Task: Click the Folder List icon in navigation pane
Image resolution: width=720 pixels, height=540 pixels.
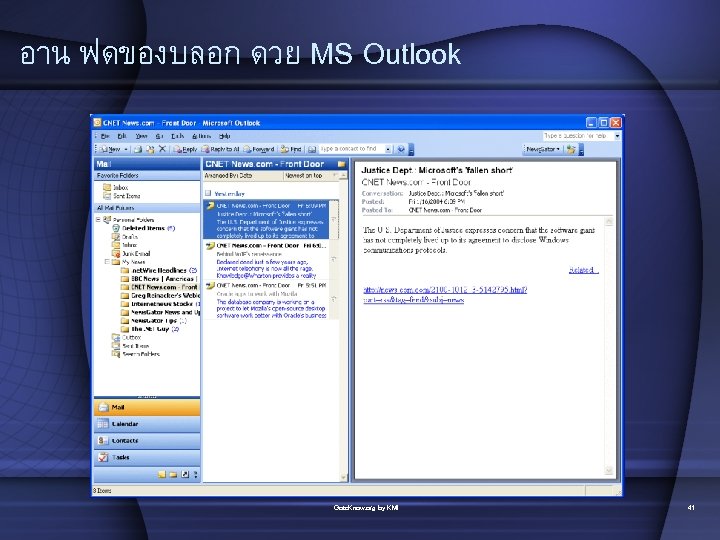Action: (x=173, y=474)
